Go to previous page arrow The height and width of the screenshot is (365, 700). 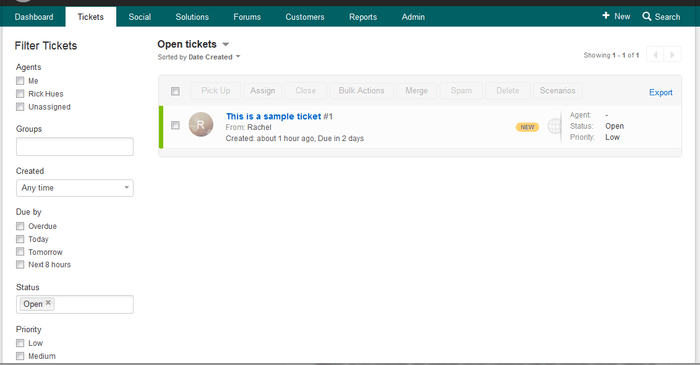point(655,55)
